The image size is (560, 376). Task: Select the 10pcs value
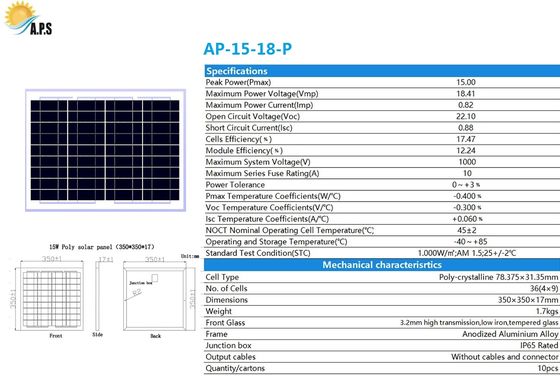(x=548, y=369)
